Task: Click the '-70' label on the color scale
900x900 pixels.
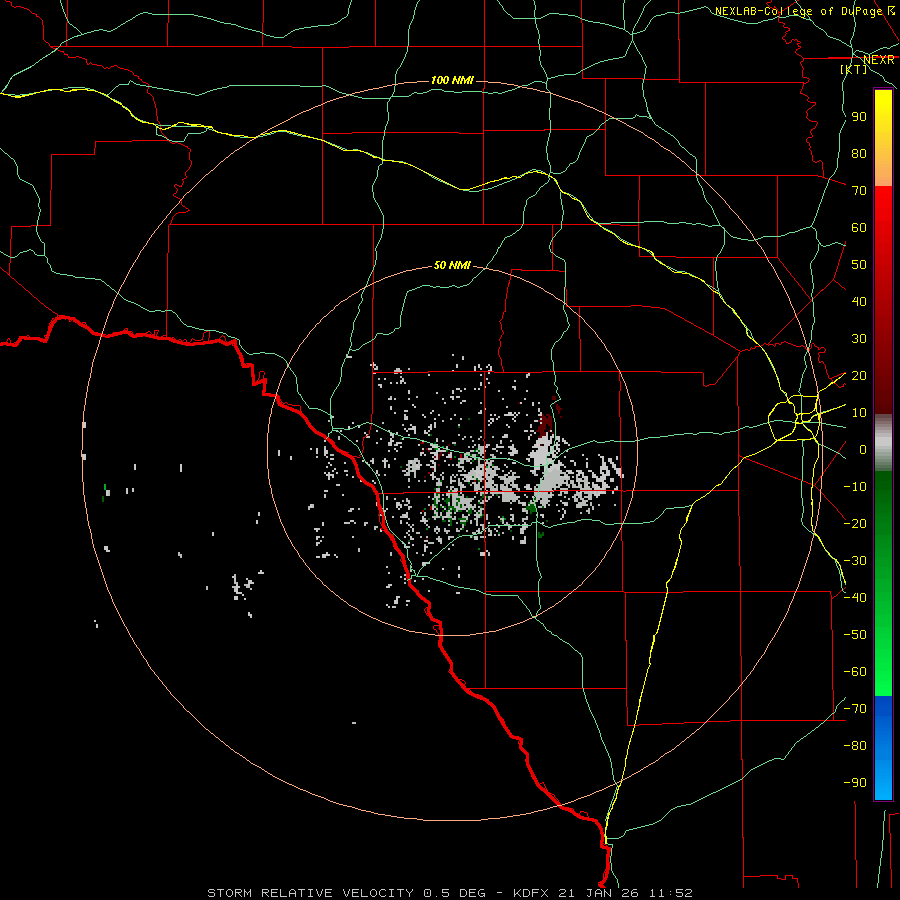Action: [855, 708]
